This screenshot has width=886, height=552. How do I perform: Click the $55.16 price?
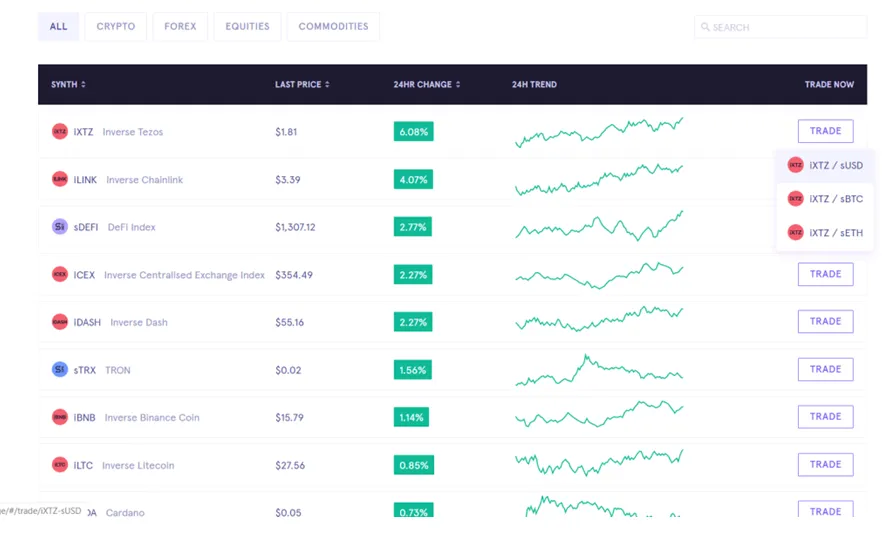pos(289,322)
